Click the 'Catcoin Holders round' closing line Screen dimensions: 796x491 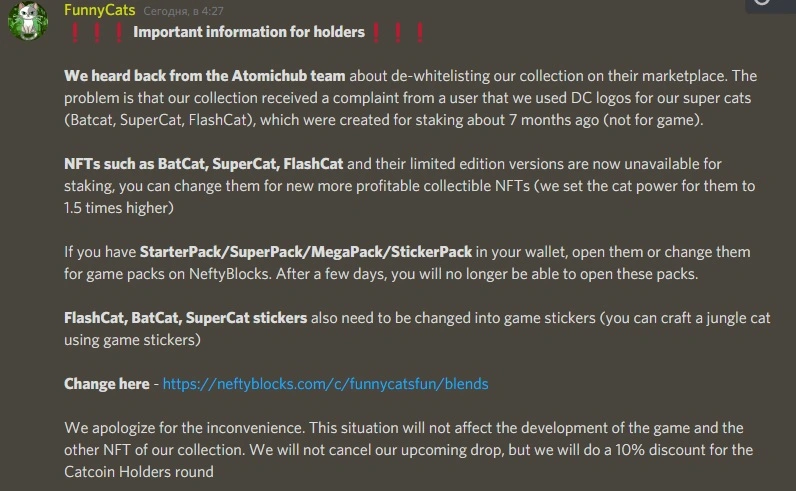[x=139, y=472]
